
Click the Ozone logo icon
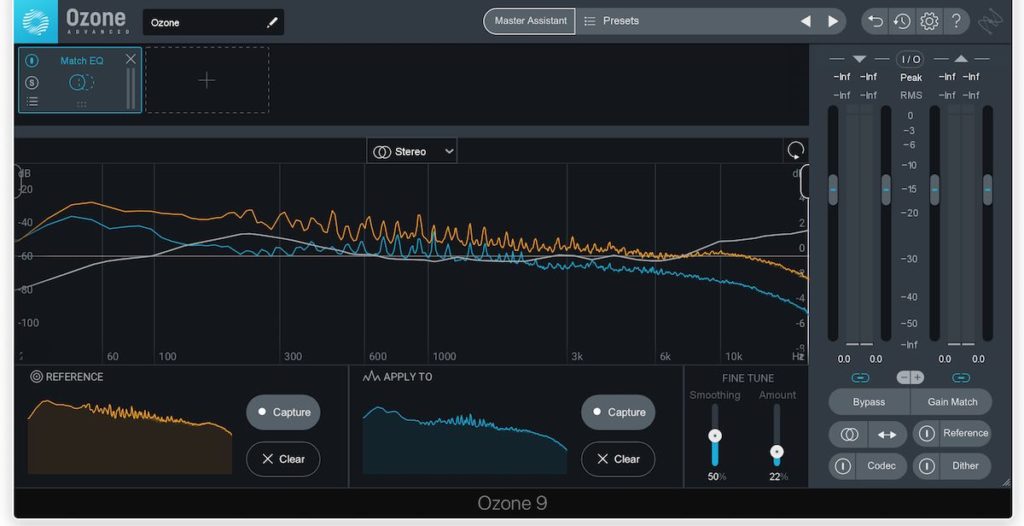pyautogui.click(x=35, y=22)
